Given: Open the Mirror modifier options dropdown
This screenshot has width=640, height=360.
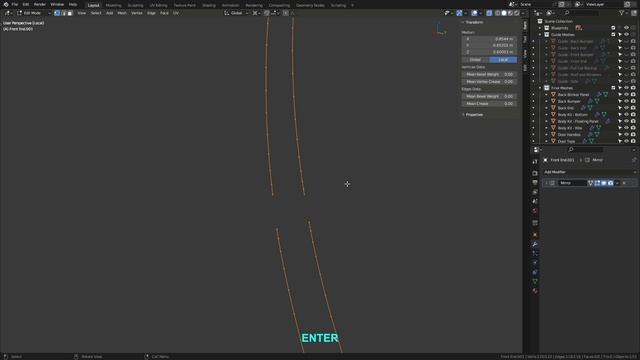Looking at the screenshot, I should 617,183.
